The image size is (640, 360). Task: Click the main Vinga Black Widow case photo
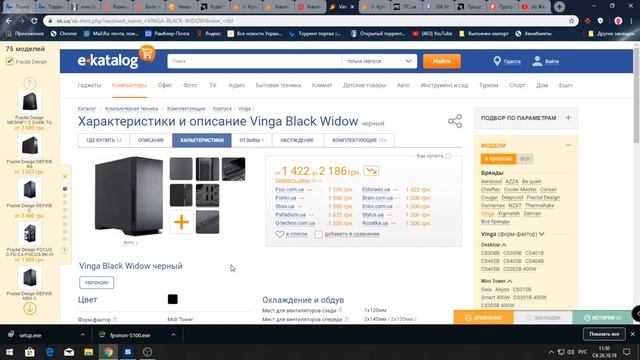coord(129,196)
